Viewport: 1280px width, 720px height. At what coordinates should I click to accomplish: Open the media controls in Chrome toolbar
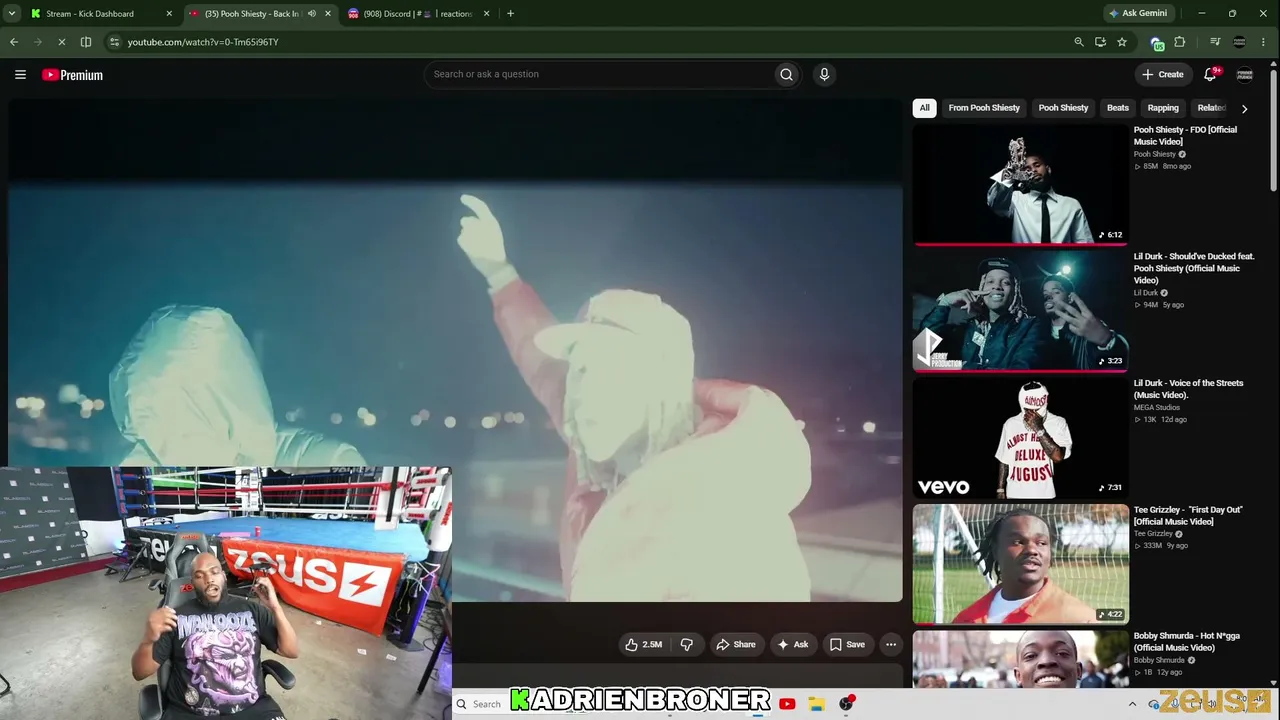point(1215,42)
